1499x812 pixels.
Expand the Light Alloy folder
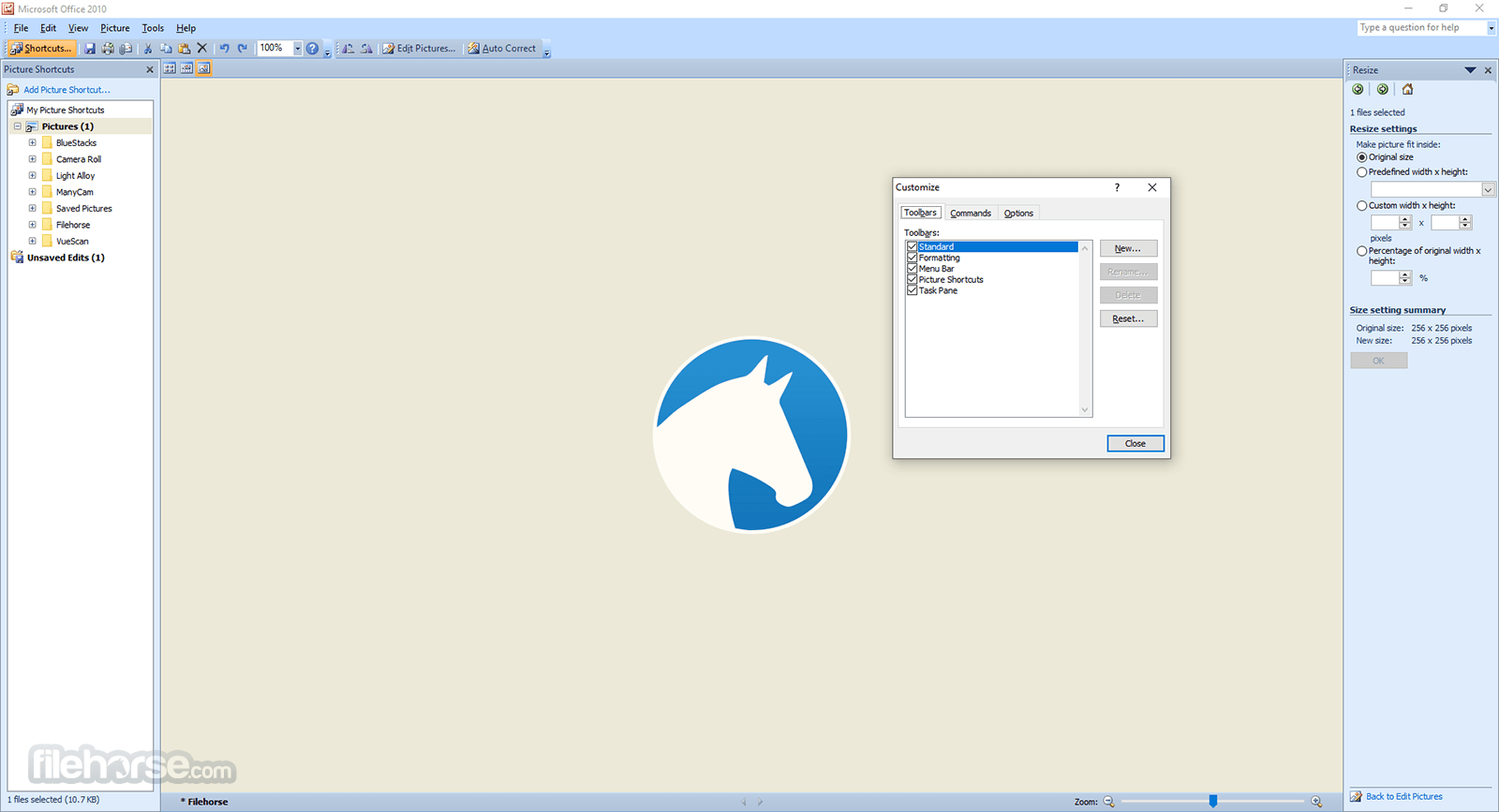pyautogui.click(x=32, y=175)
